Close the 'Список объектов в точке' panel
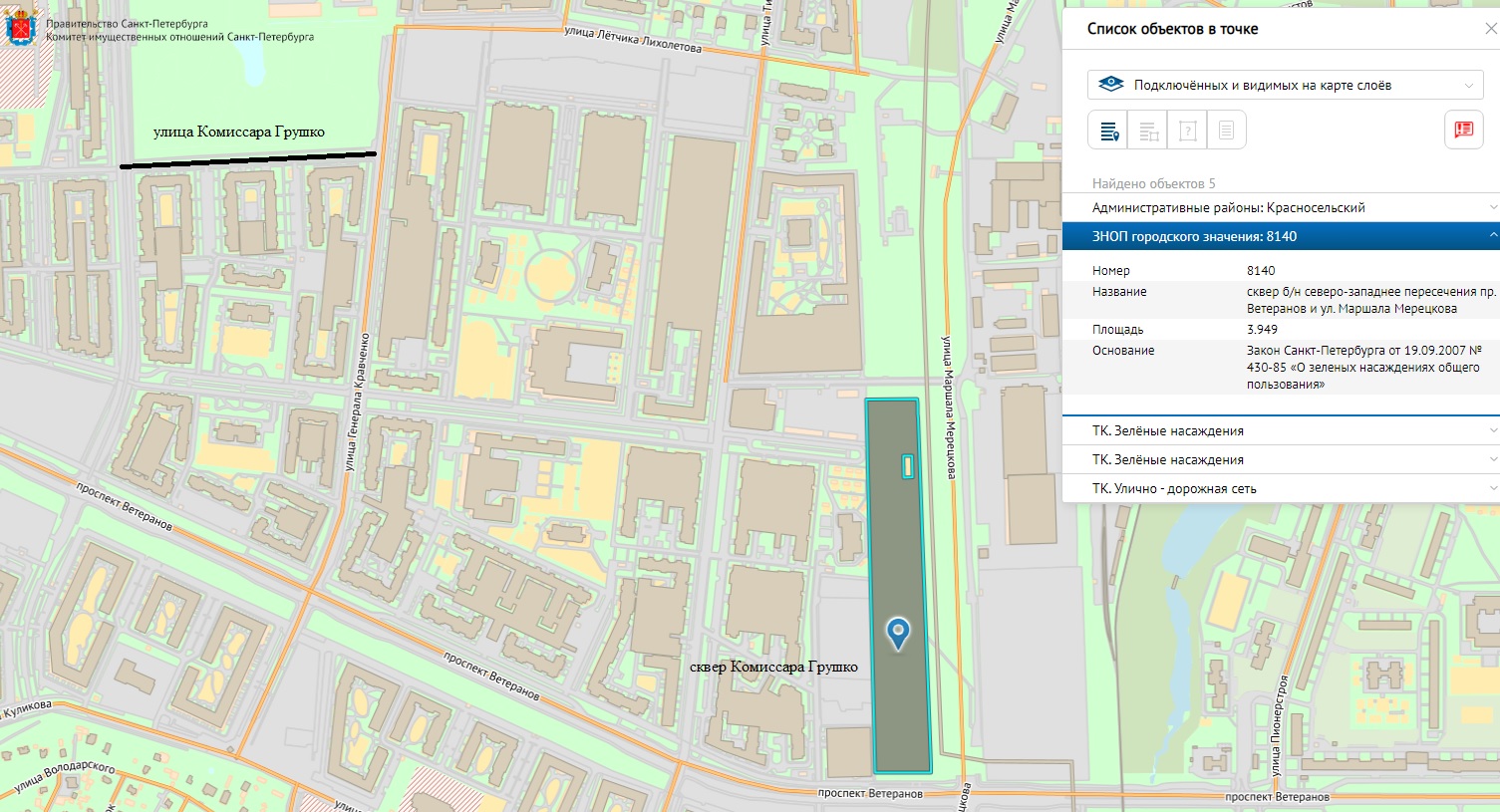This screenshot has height=812, width=1500. click(x=1490, y=29)
